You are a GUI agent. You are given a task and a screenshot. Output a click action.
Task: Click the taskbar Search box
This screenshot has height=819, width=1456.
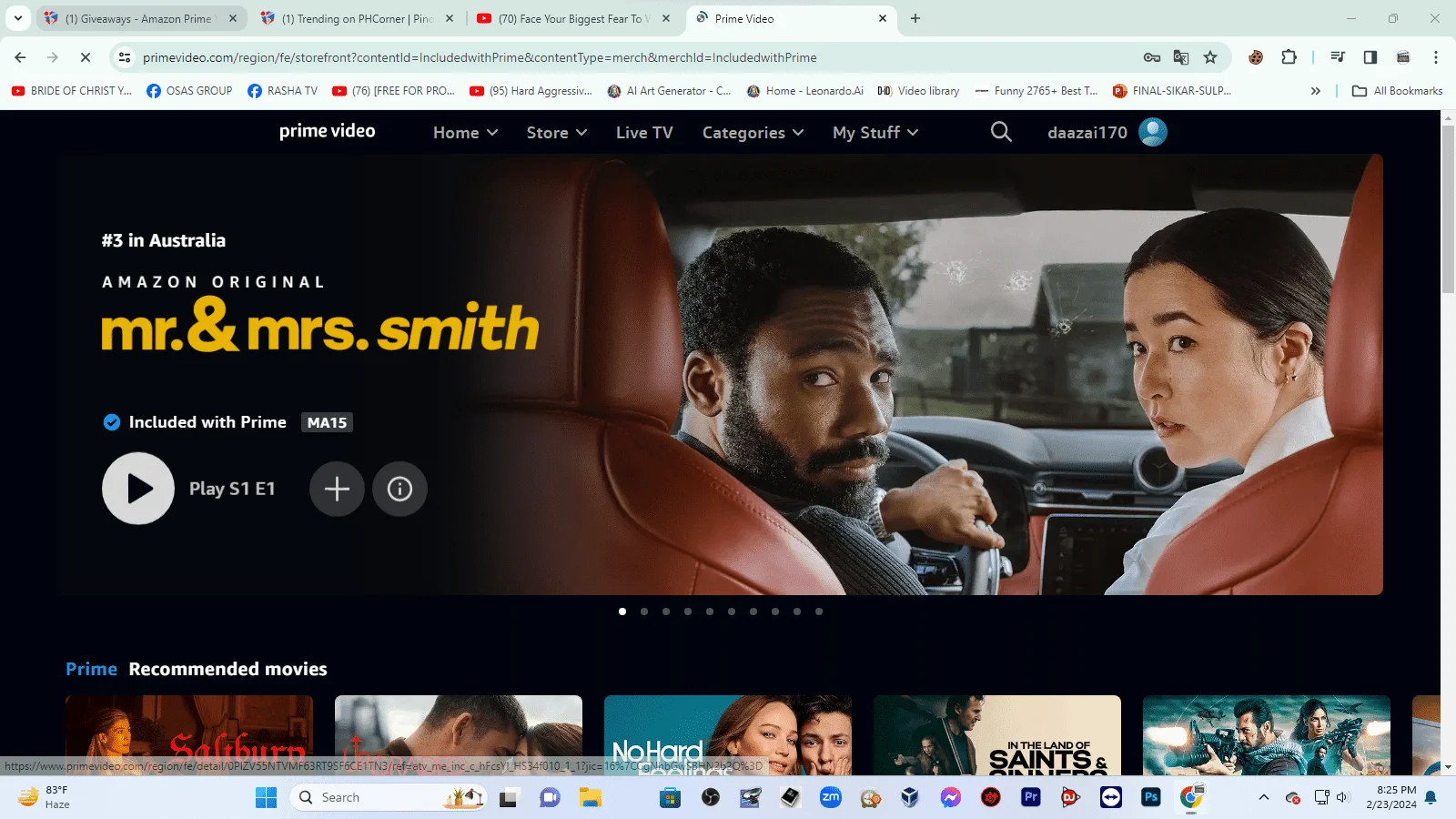(x=389, y=798)
